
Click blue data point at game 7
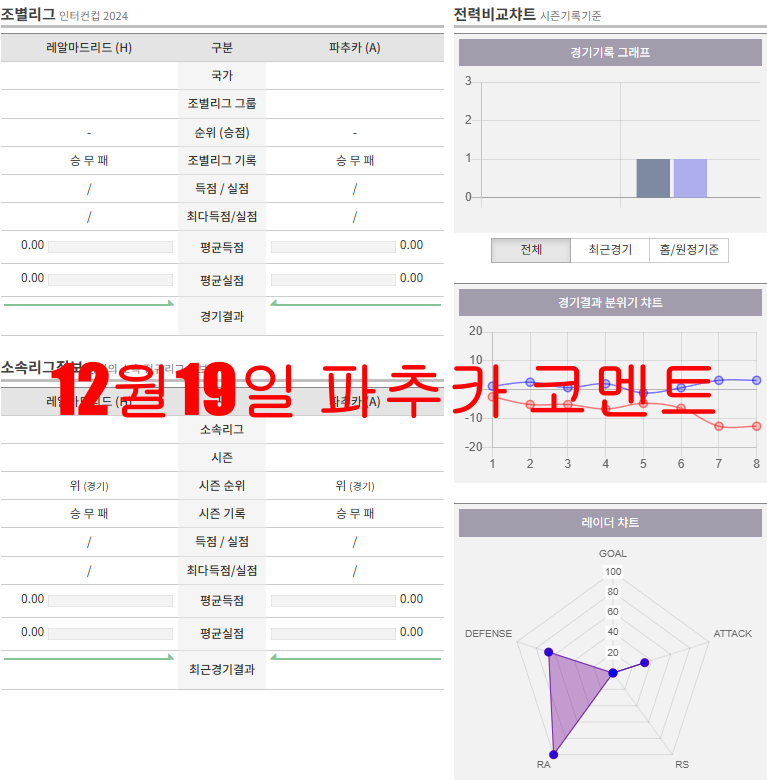[x=719, y=380]
